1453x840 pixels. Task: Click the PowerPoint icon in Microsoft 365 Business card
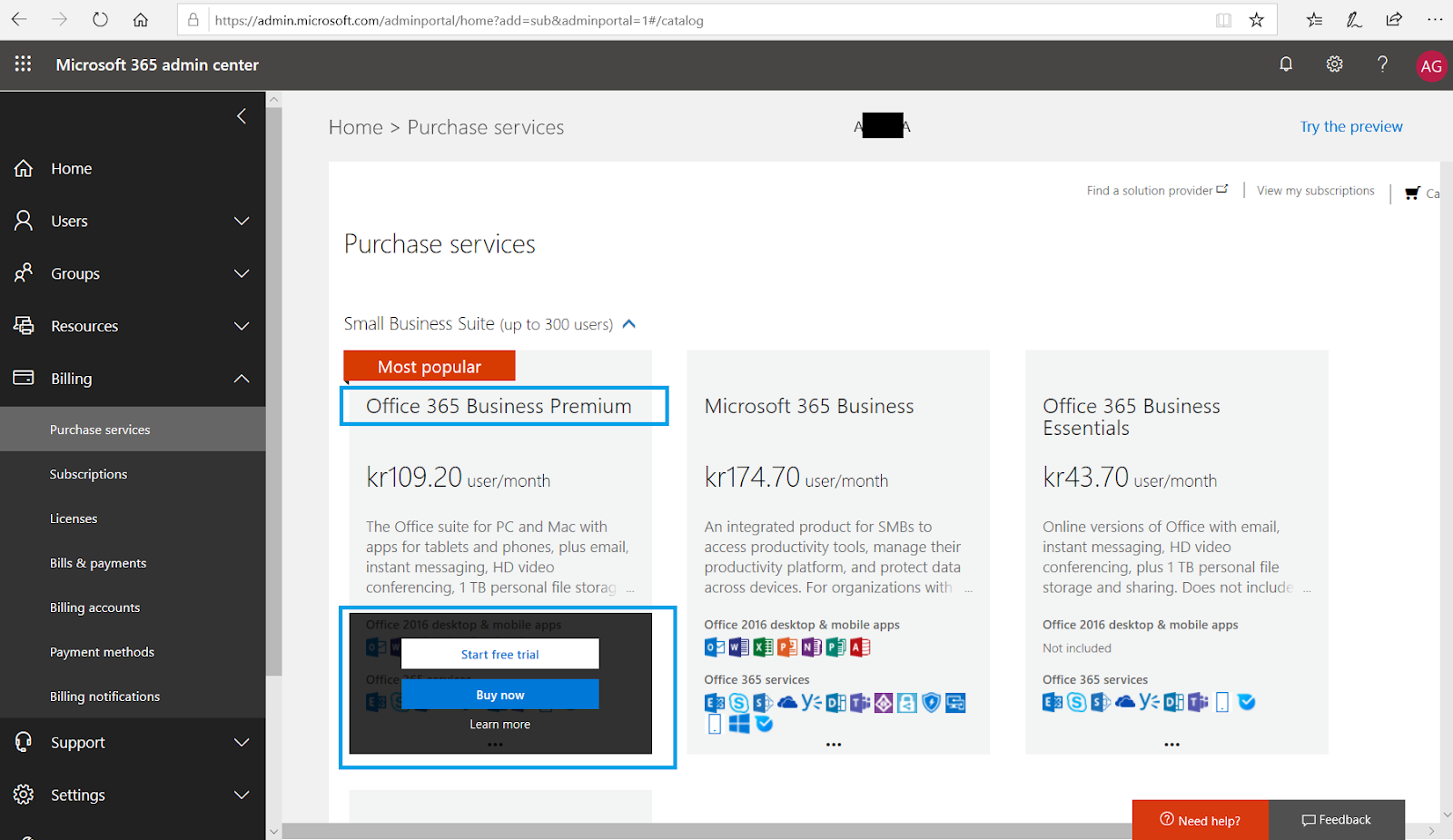click(x=787, y=647)
